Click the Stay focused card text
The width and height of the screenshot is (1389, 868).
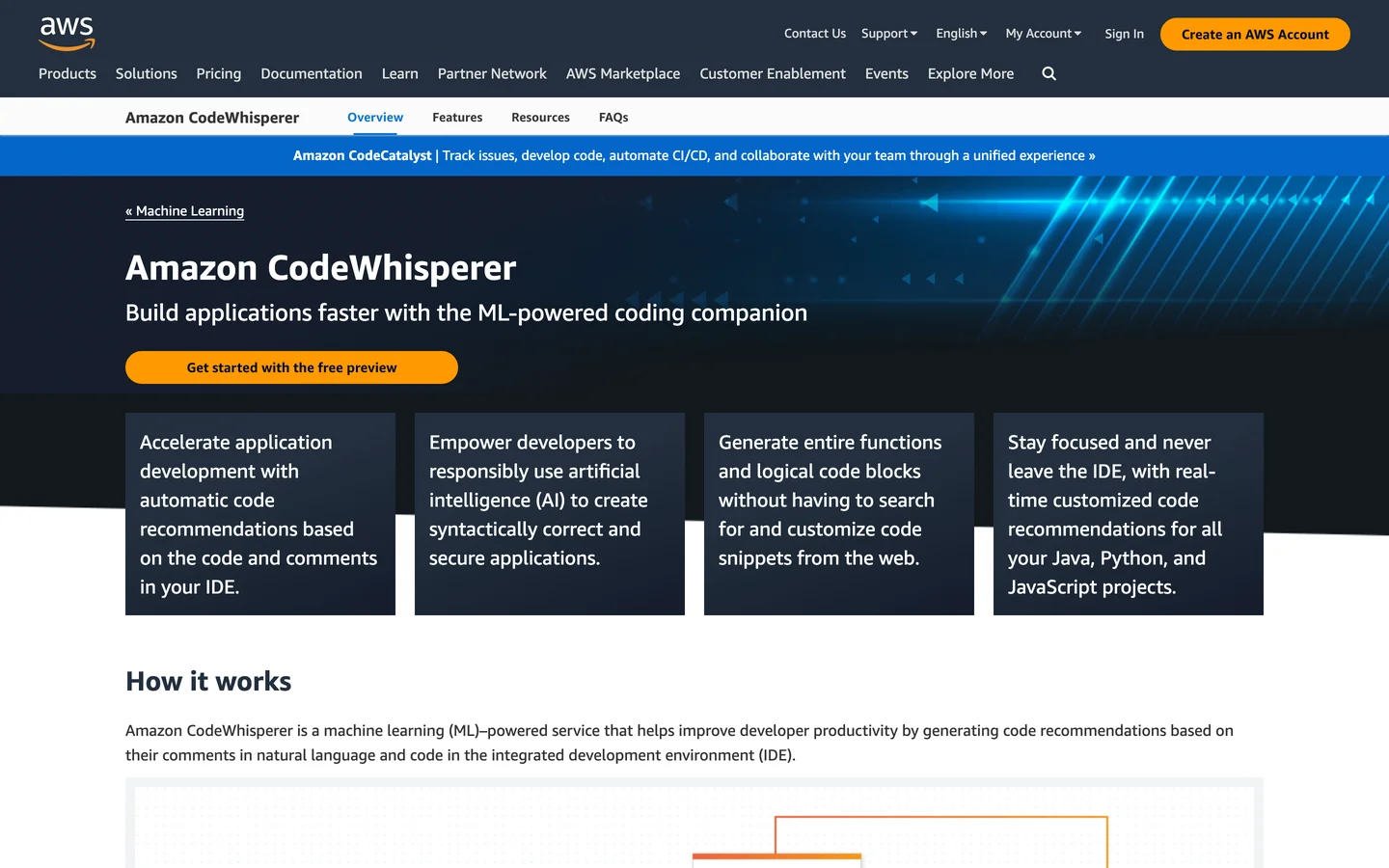[1115, 514]
